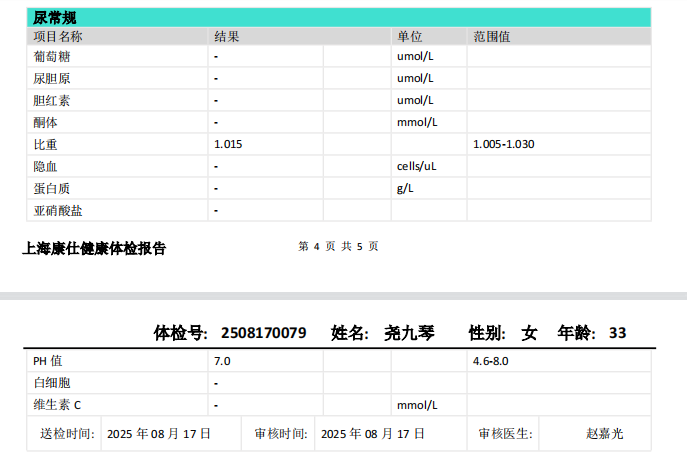This screenshot has height=475, width=687.
Task: Click the mmol/L unit for 酮体
Action: coord(417,122)
